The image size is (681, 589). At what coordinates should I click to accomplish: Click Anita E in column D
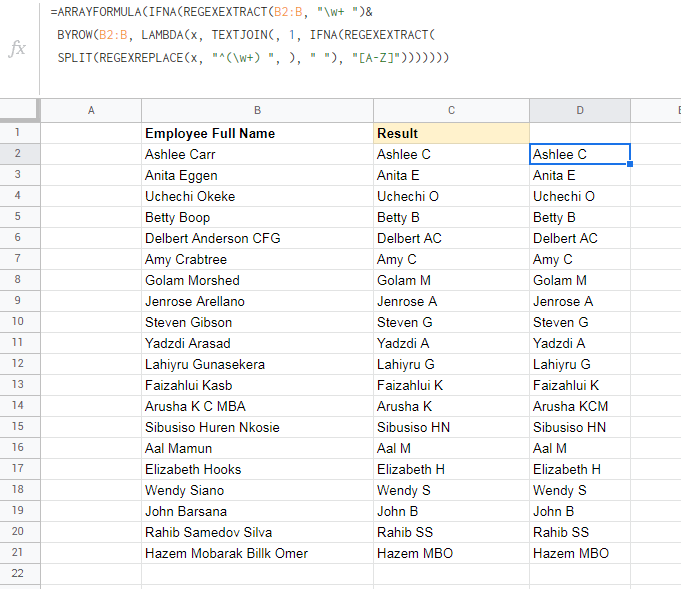(580, 175)
